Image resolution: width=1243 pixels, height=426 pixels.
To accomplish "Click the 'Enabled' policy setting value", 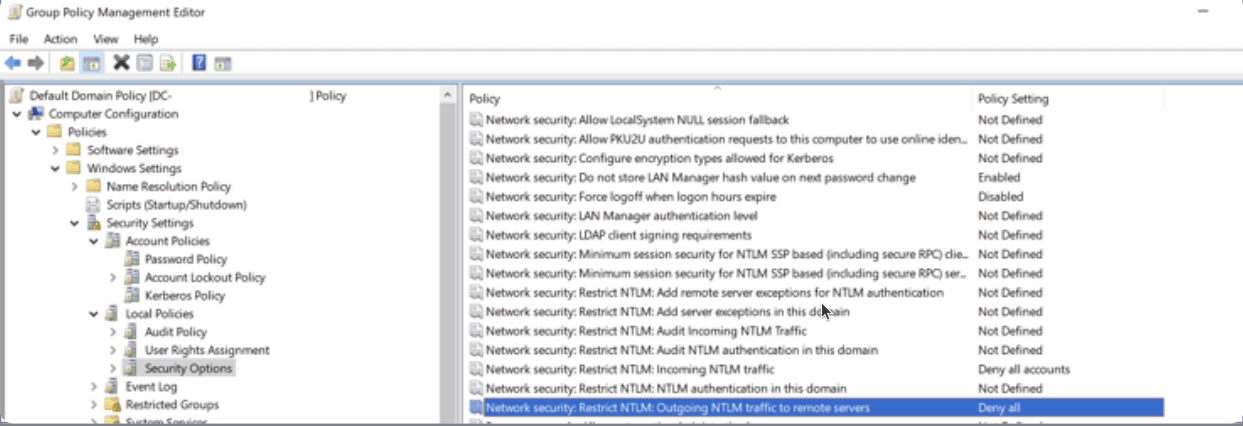I will [x=999, y=177].
